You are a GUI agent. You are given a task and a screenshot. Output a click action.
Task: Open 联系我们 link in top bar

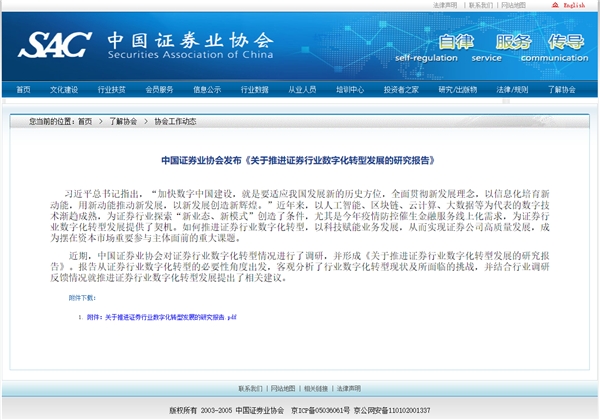pos(481,5)
